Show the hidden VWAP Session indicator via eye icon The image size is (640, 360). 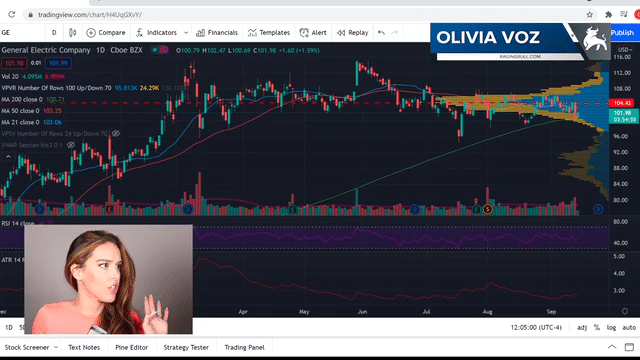pos(71,145)
